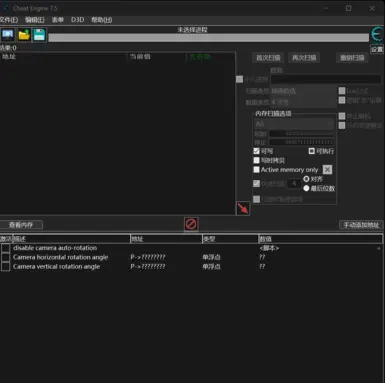
Task: Enable the Active memory only checkbox
Action: [x=256, y=170]
